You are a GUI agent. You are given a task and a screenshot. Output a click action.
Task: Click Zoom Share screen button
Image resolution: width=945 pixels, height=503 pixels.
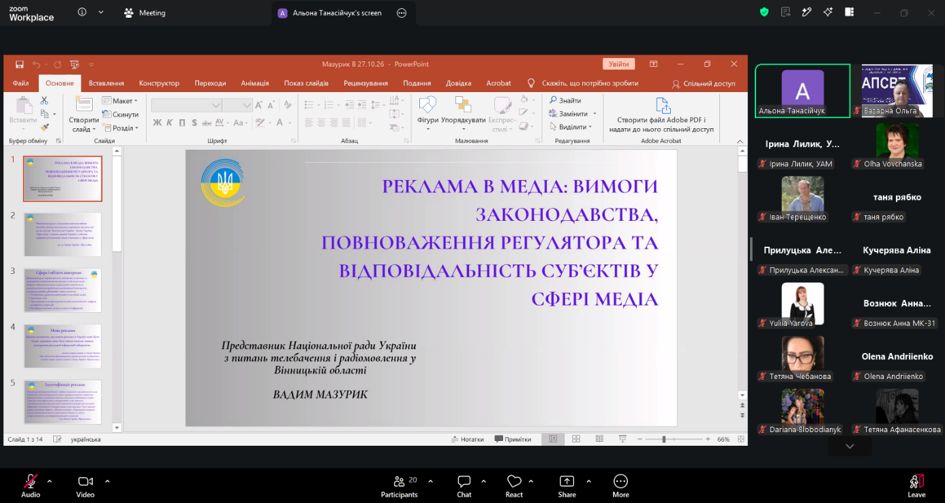point(567,486)
